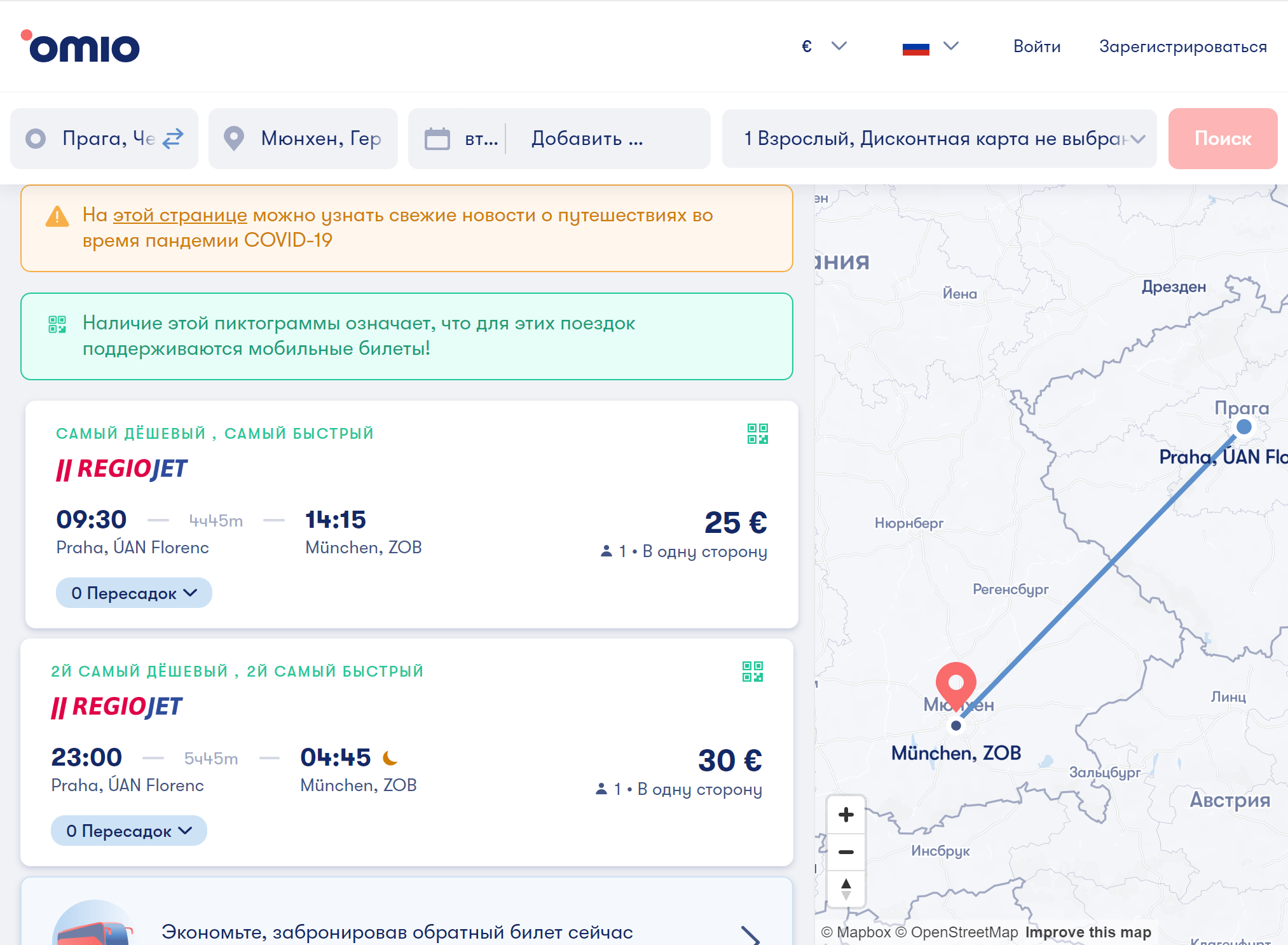Zoom out on the map
The height and width of the screenshot is (945, 1288).
pos(846,852)
